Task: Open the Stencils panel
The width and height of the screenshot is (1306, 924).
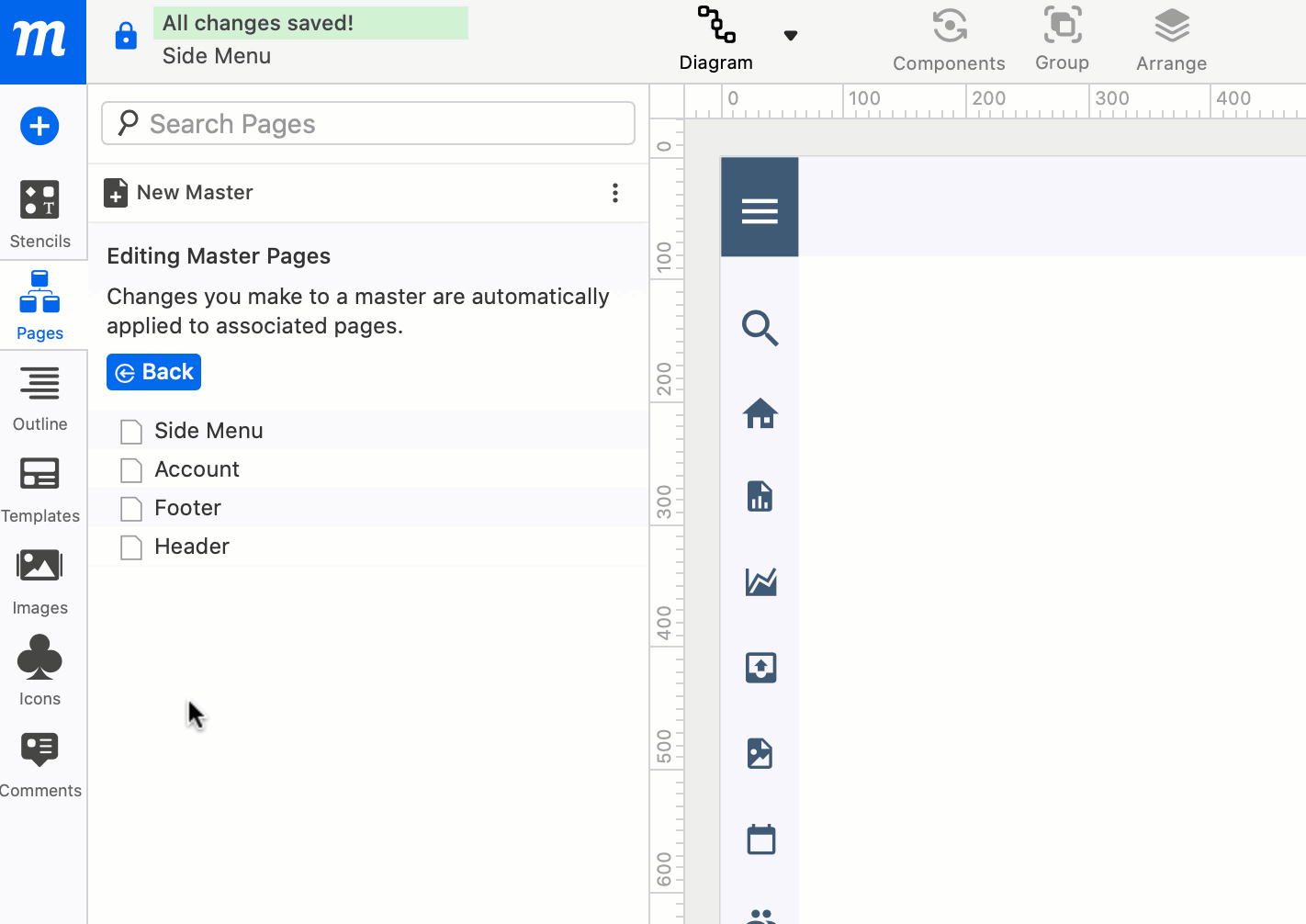Action: coord(39,211)
